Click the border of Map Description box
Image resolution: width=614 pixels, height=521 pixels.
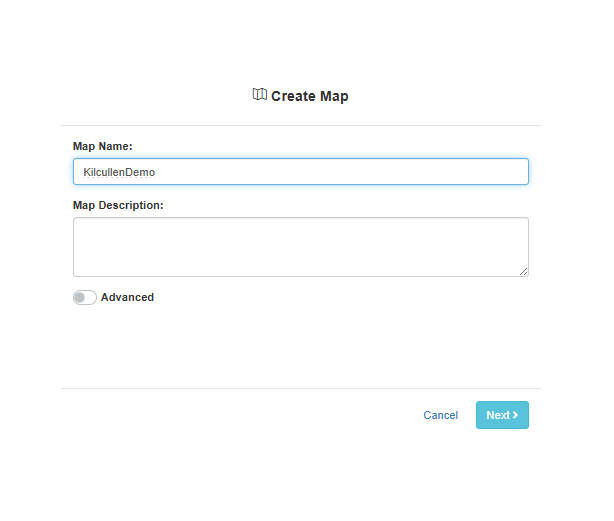click(301, 218)
